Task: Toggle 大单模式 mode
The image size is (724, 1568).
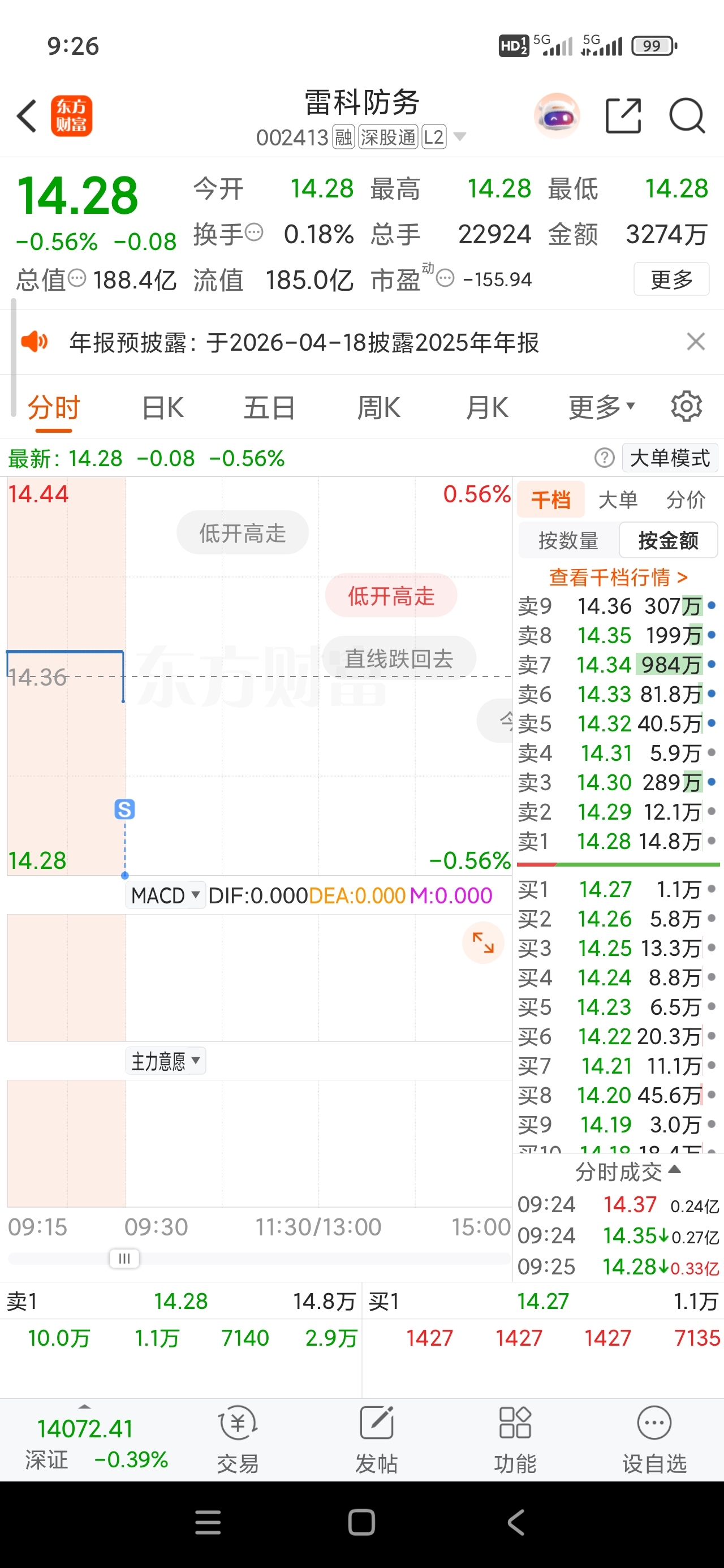Action: [x=670, y=457]
